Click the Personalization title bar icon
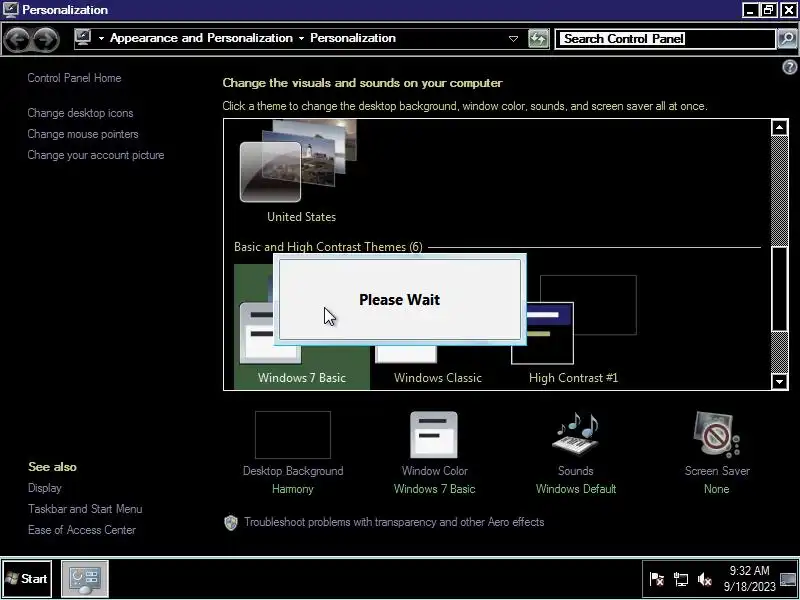 coord(10,9)
